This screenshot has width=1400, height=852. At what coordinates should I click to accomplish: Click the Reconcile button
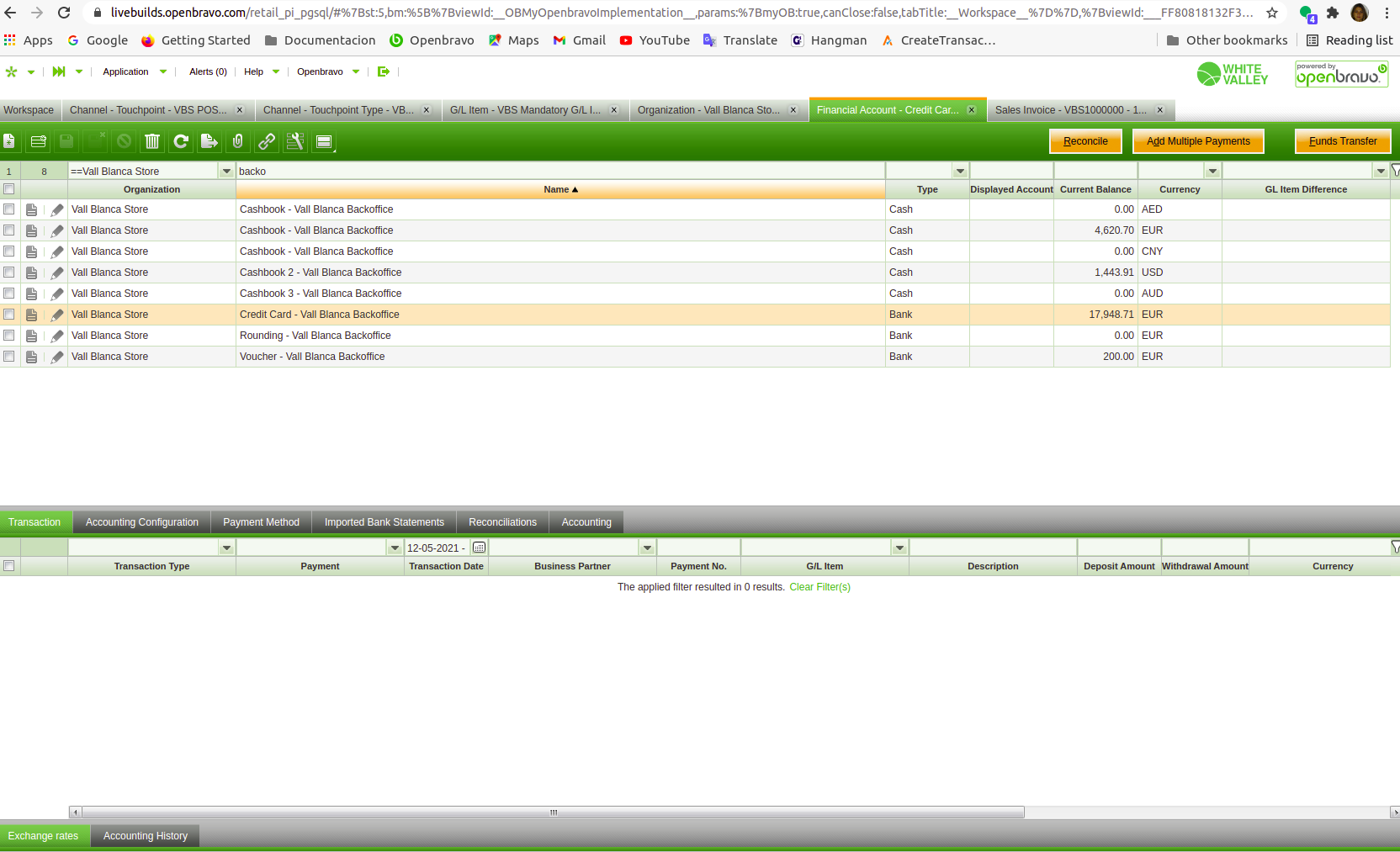click(x=1085, y=141)
